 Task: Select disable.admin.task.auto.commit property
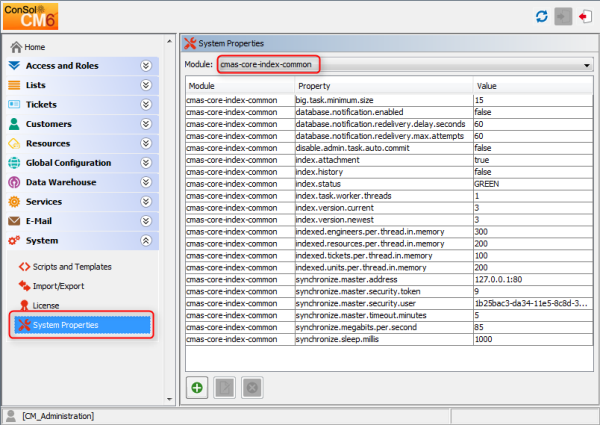click(x=389, y=148)
